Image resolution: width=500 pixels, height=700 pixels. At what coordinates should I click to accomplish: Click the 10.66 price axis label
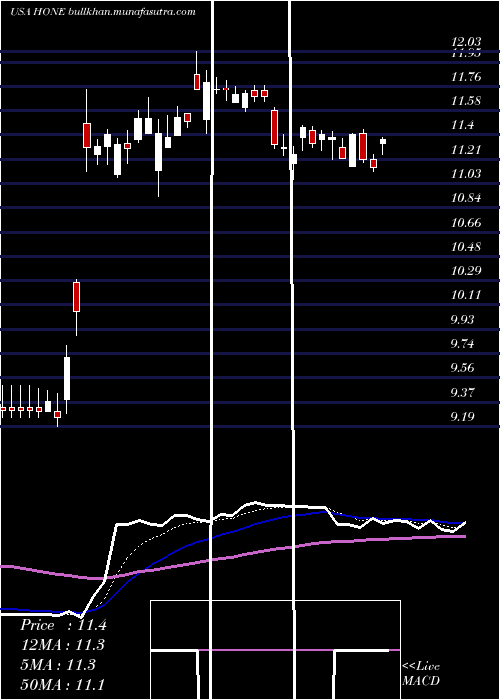pyautogui.click(x=466, y=223)
